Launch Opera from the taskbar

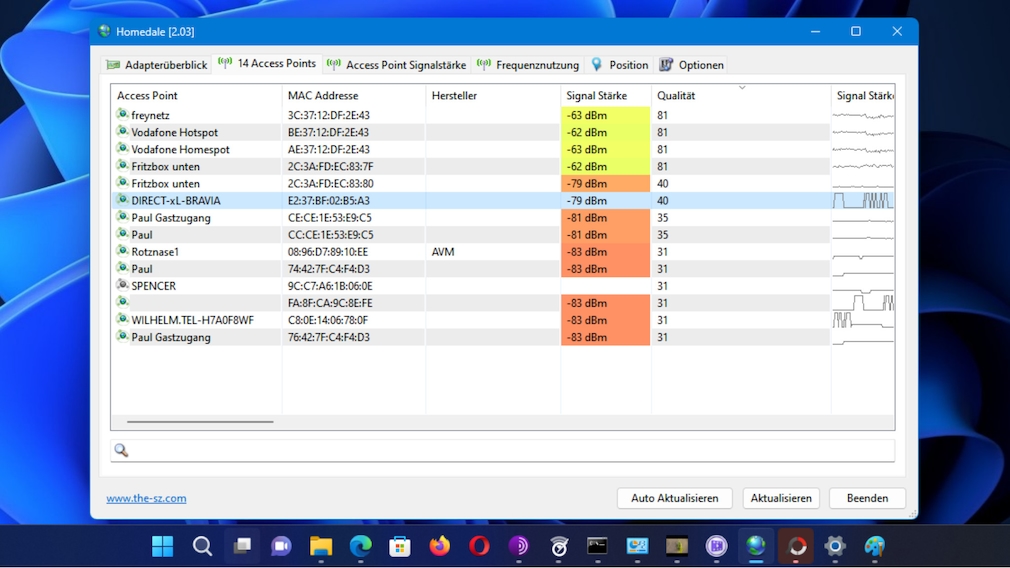point(479,546)
